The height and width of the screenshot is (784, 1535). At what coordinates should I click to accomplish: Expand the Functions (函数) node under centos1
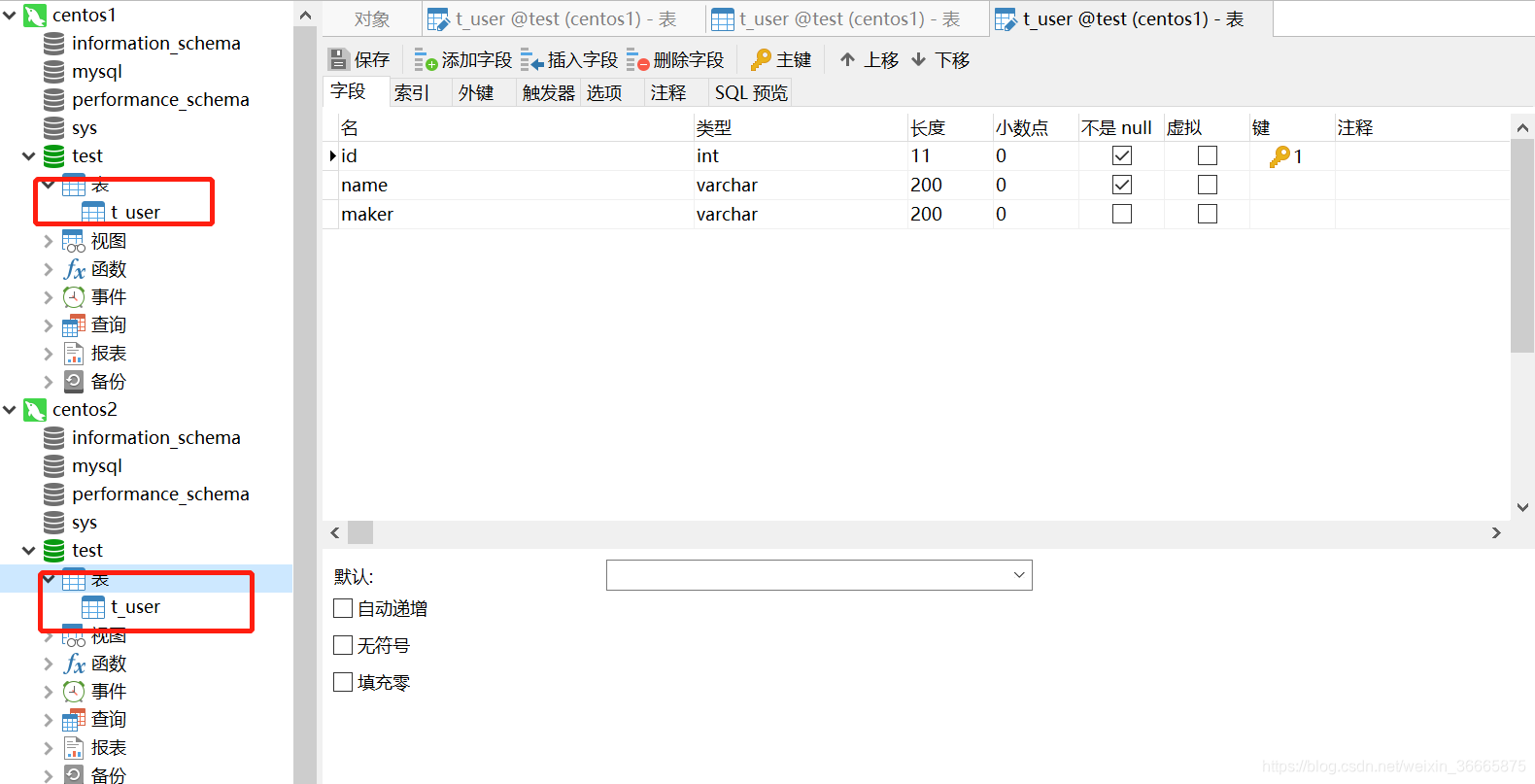(49, 268)
